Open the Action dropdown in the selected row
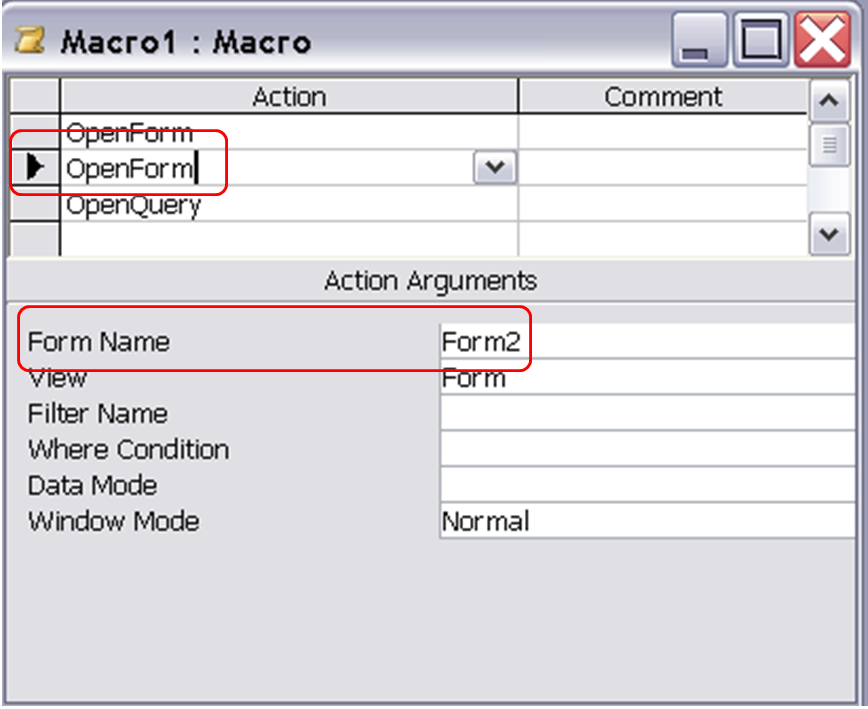Viewport: 868px width, 709px height. [495, 167]
